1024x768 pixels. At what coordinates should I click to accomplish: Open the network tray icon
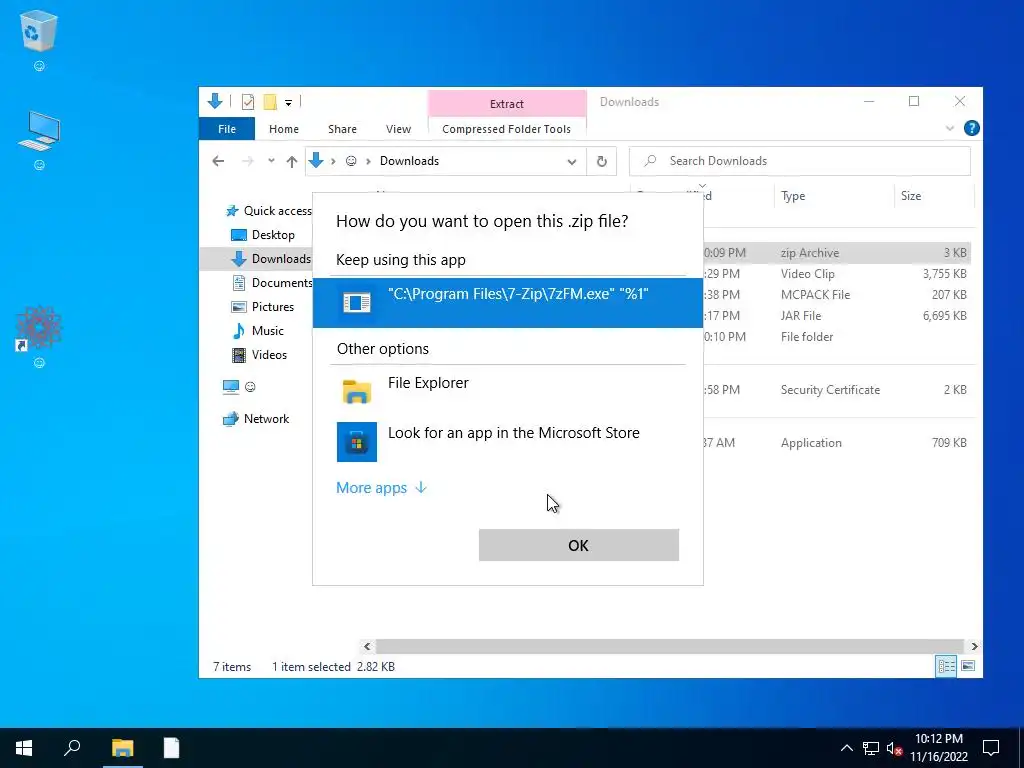(x=871, y=748)
